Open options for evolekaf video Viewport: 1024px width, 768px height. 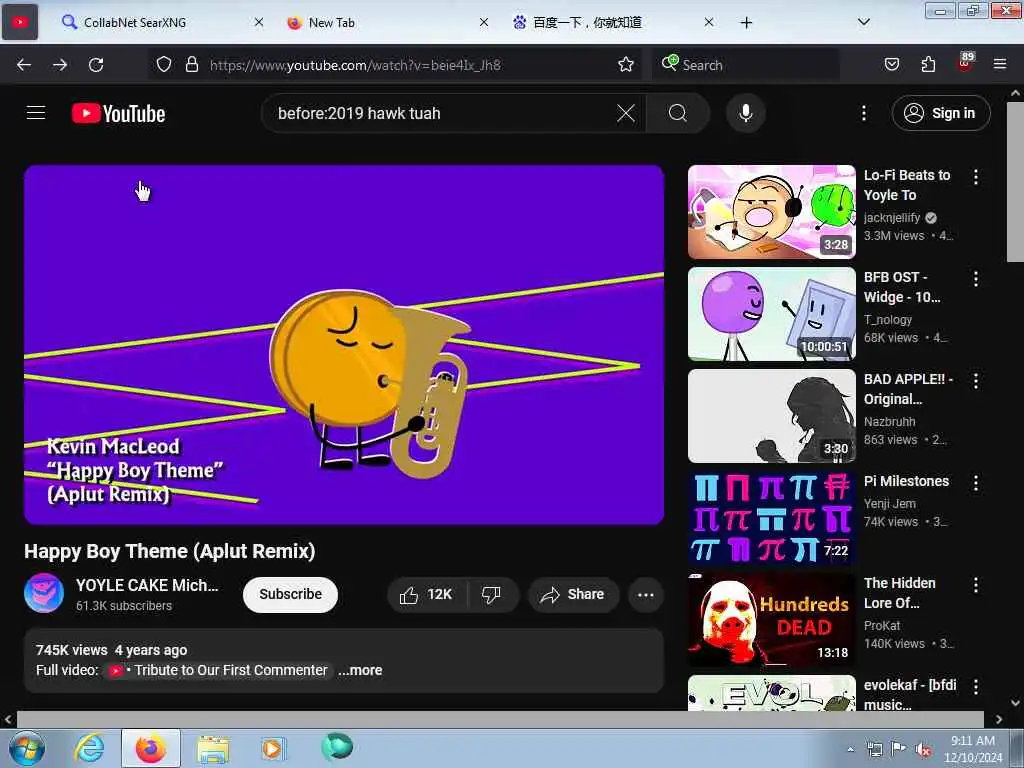coord(976,687)
